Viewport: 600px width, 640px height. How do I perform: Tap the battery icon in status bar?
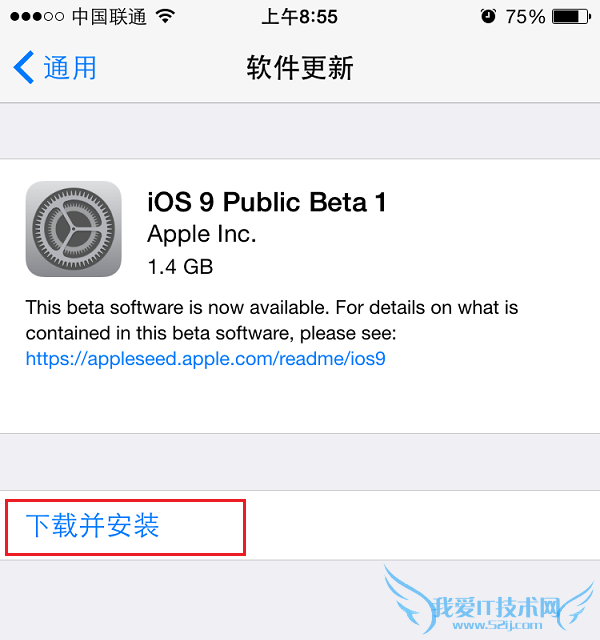pos(571,17)
